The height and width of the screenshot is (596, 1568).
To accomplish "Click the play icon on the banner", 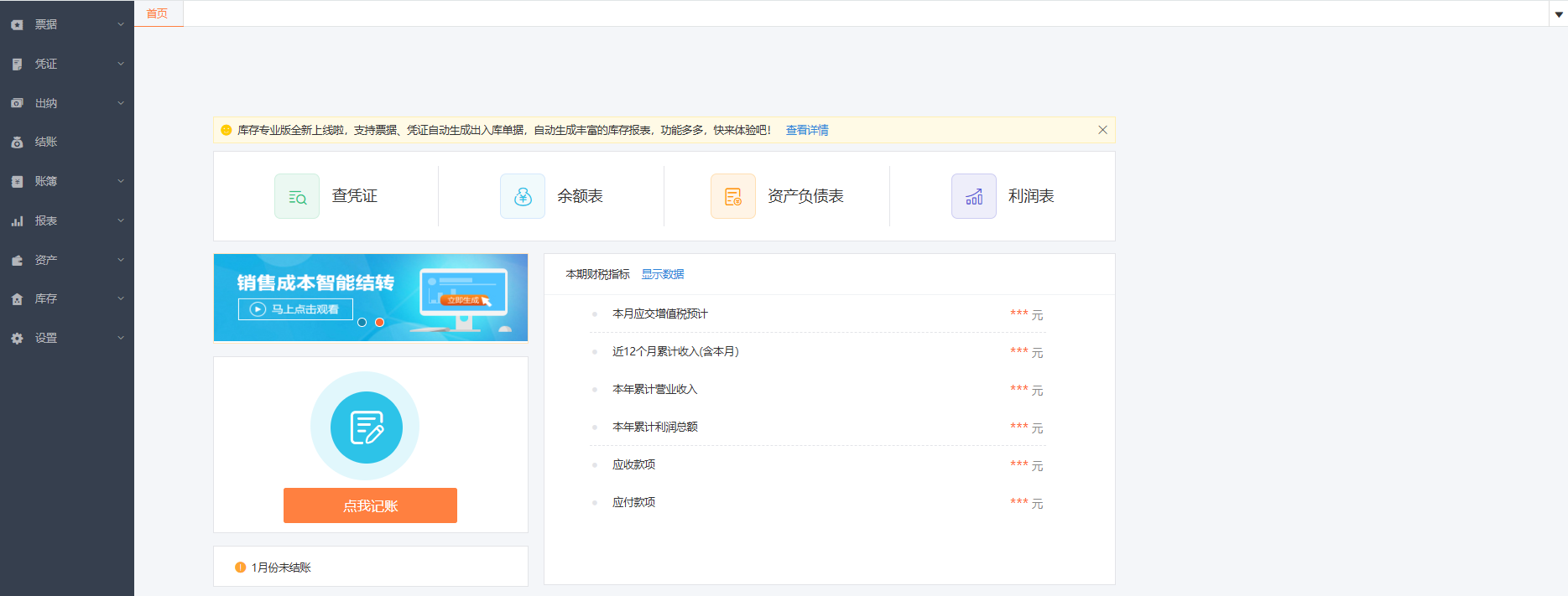I will coord(258,309).
